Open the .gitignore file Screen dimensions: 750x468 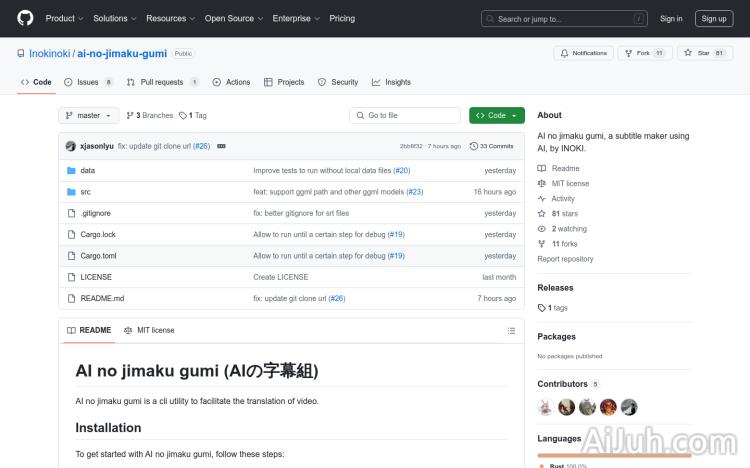tap(95, 213)
